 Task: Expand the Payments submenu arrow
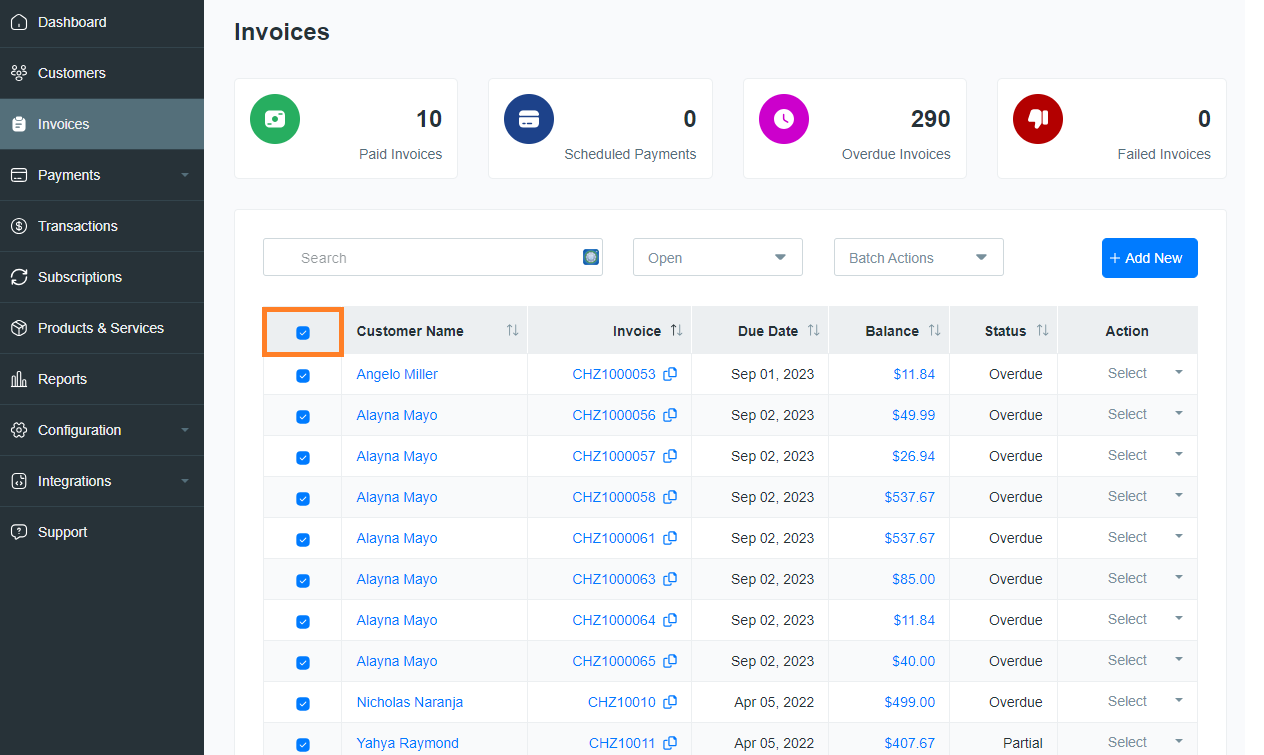(x=184, y=175)
